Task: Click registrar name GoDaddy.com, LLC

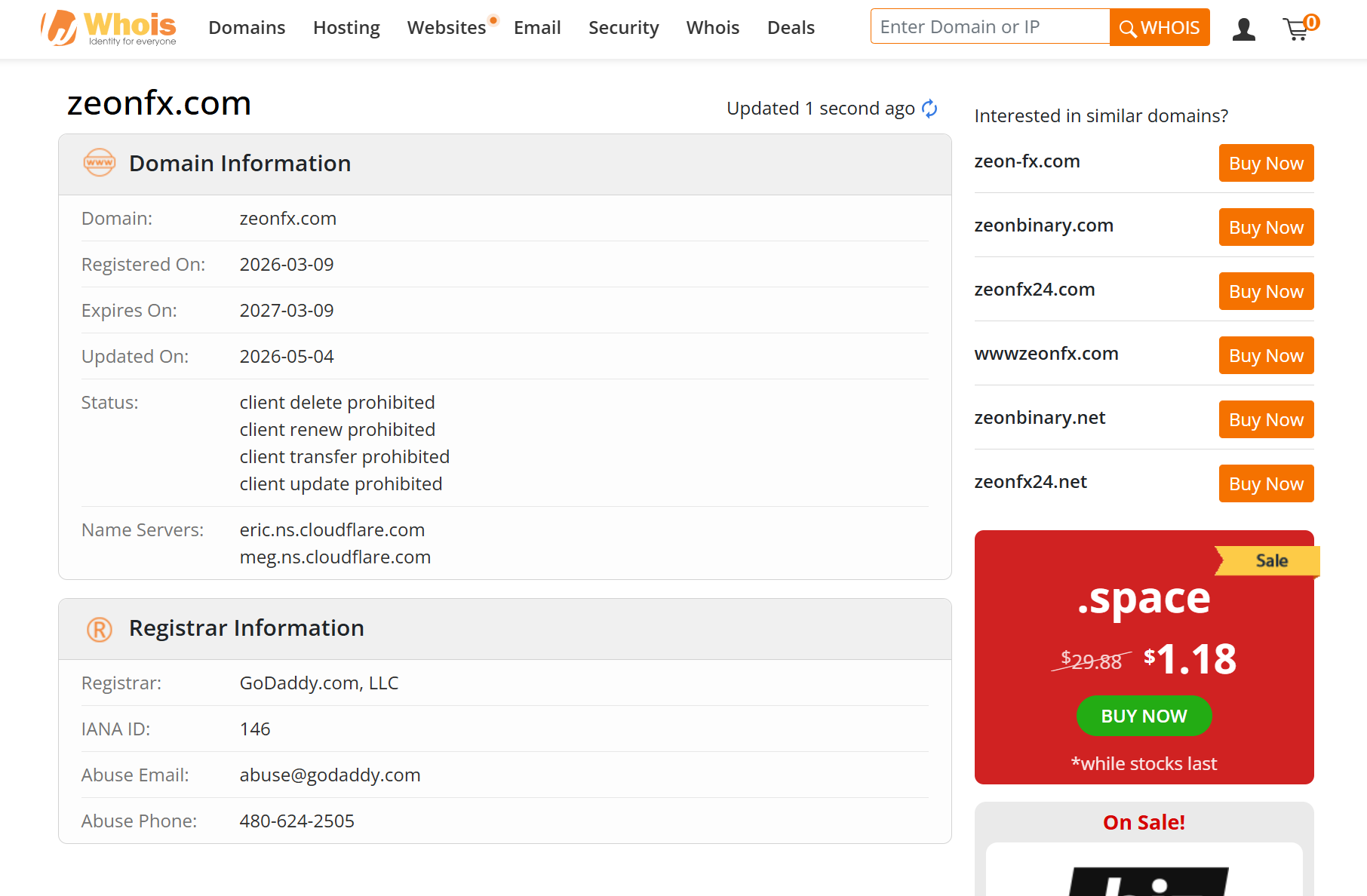Action: pos(319,683)
